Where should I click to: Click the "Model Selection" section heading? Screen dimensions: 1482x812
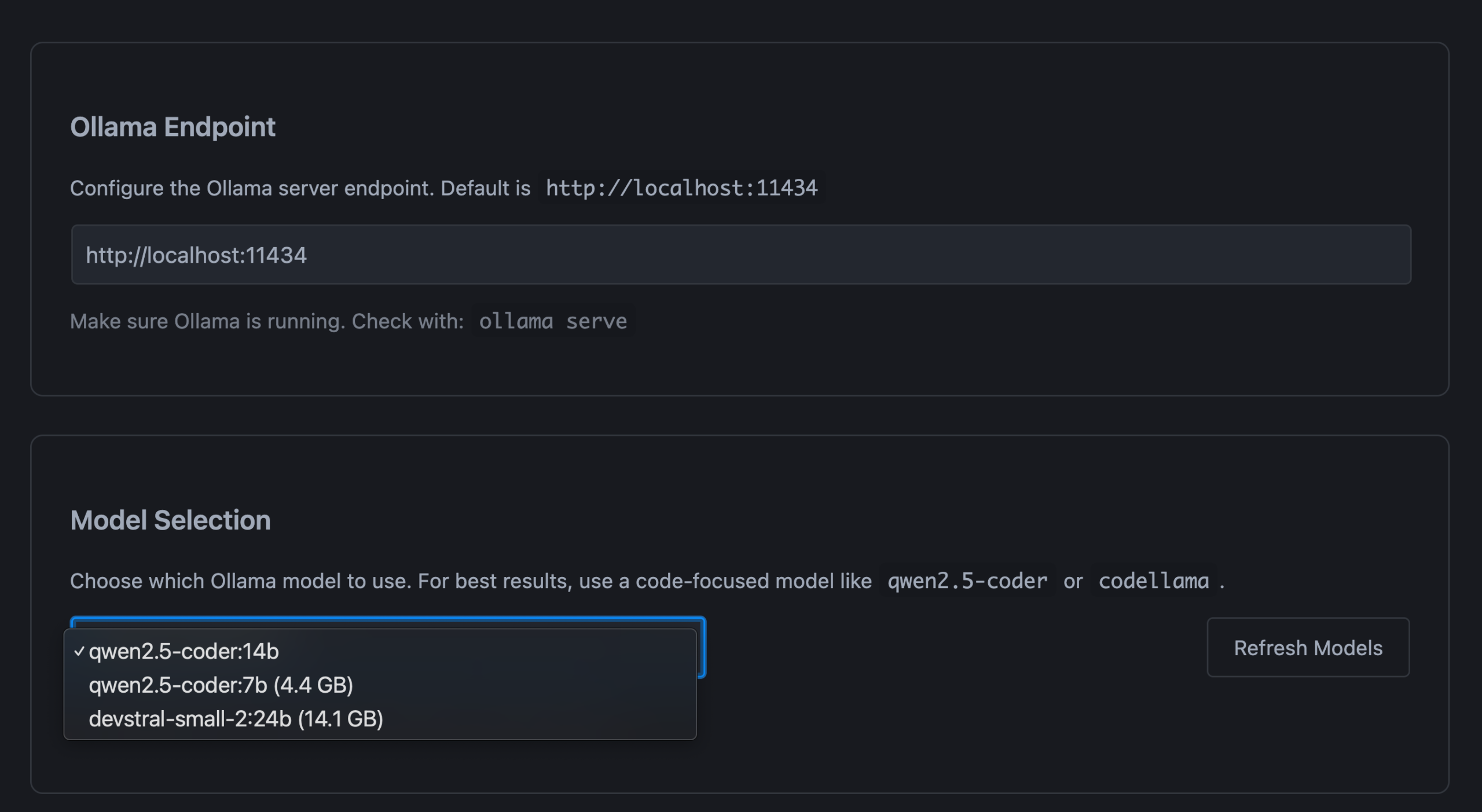click(170, 520)
